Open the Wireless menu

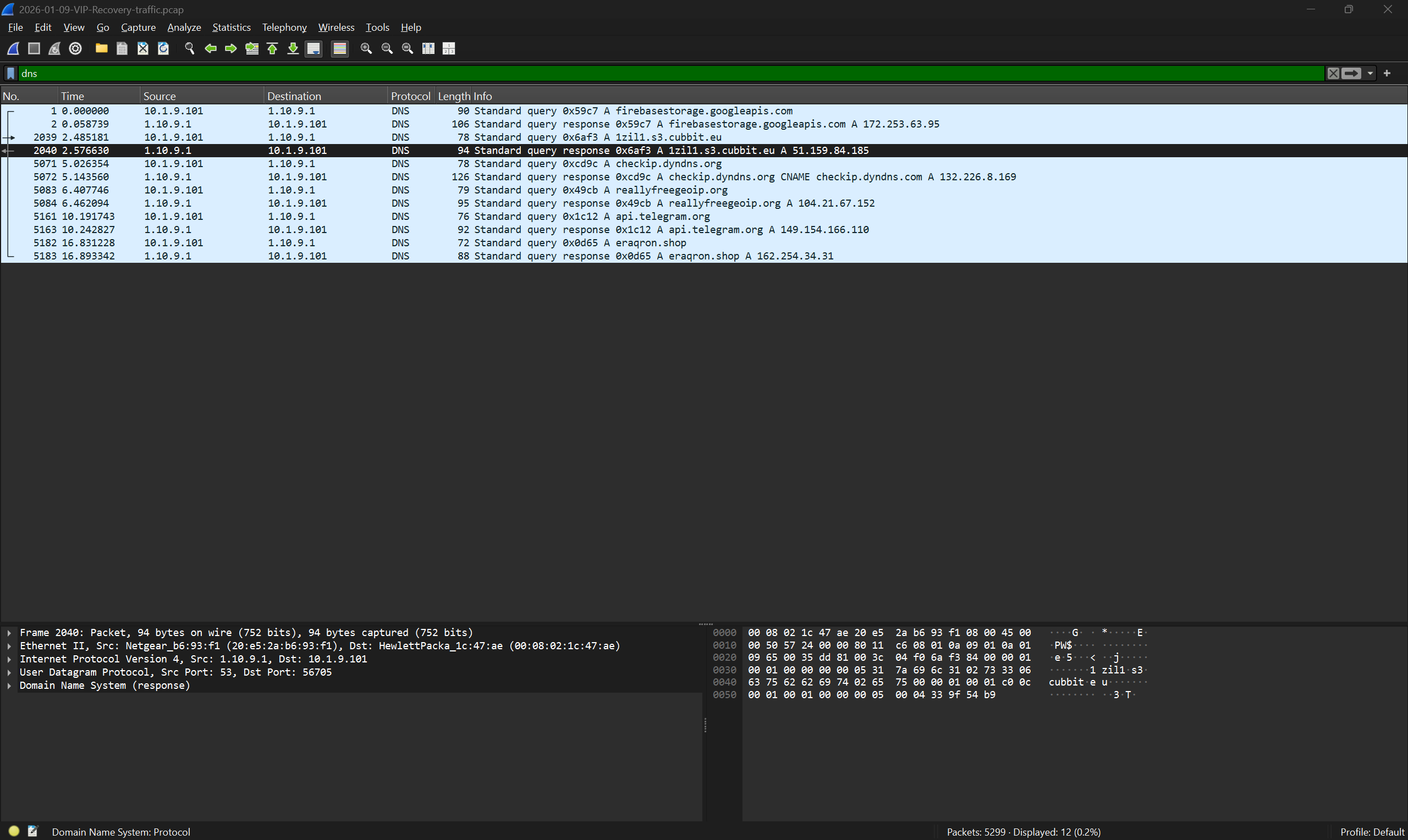pyautogui.click(x=335, y=27)
